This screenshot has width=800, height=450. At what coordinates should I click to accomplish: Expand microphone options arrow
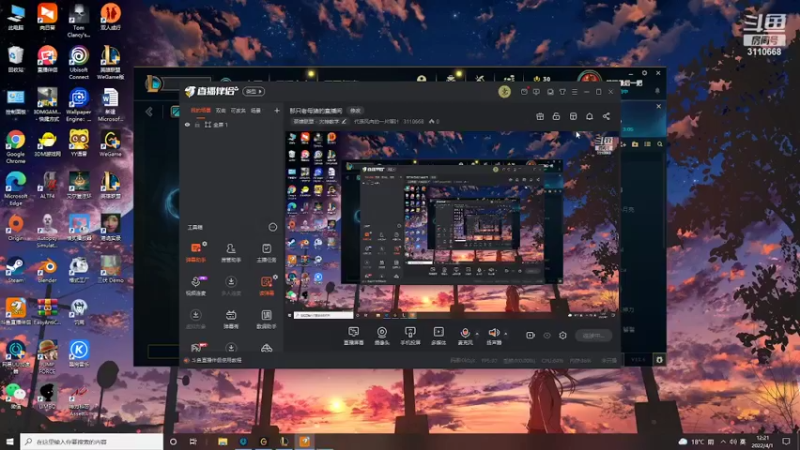(x=477, y=334)
